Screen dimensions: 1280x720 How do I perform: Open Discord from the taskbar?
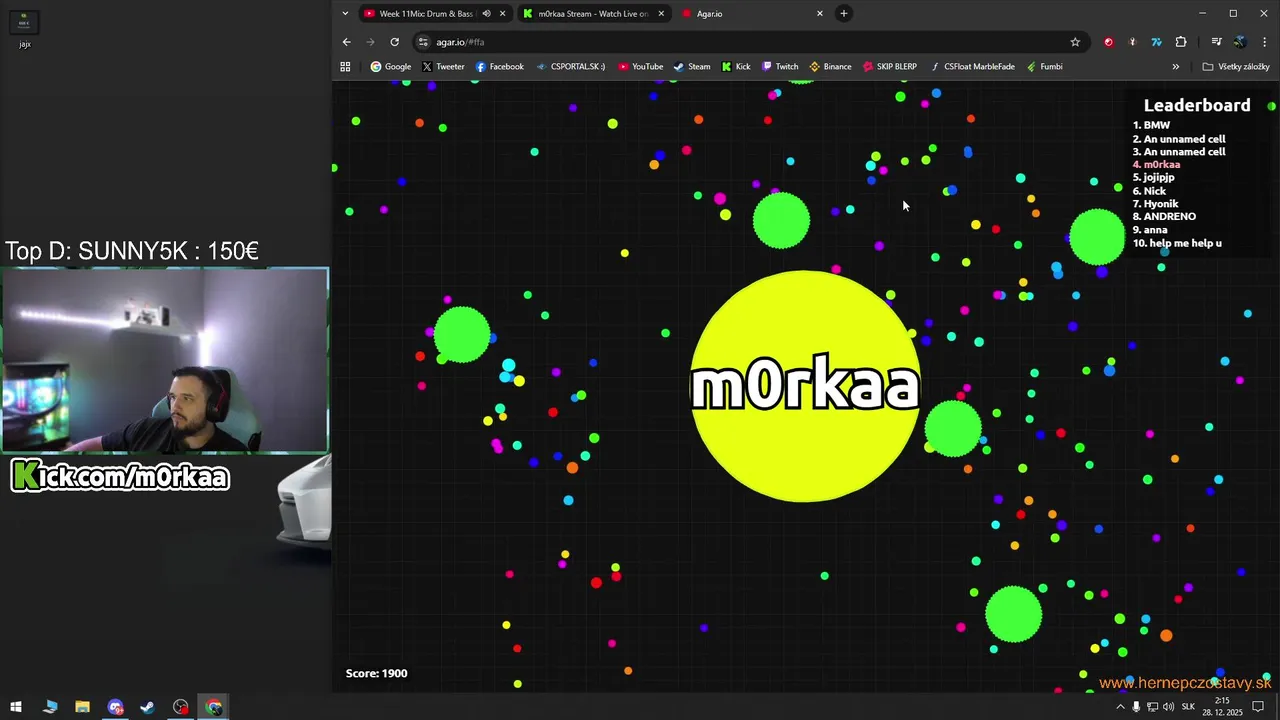115,707
